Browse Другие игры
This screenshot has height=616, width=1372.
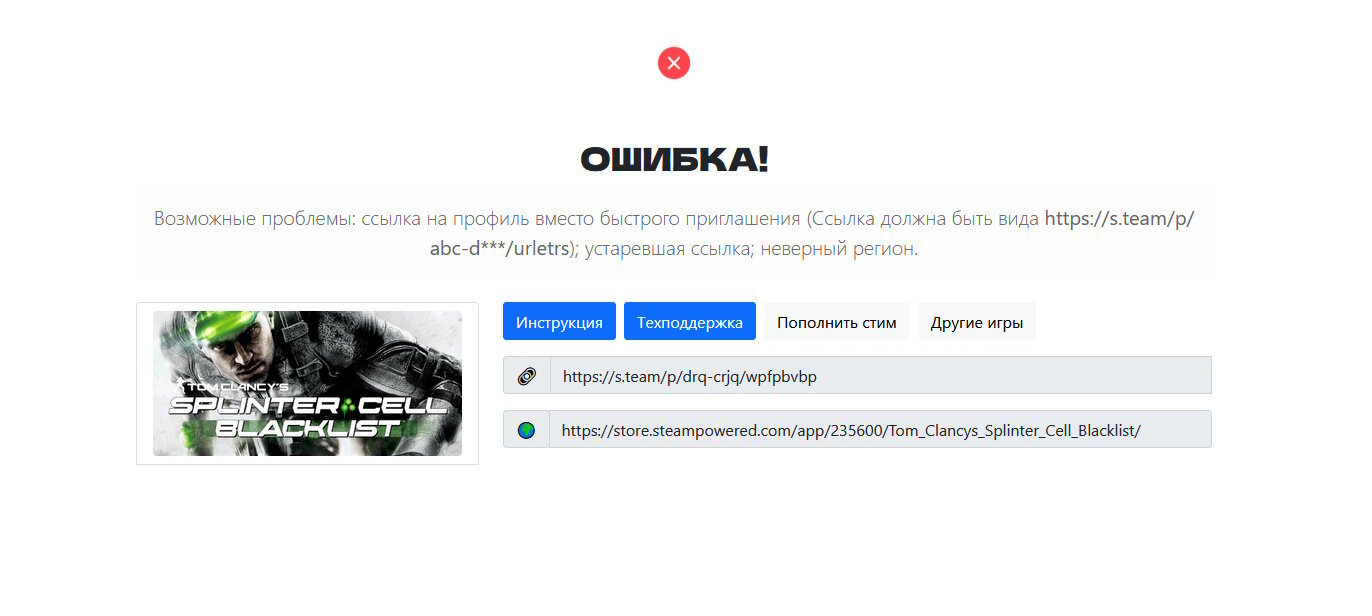pyautogui.click(x=977, y=322)
